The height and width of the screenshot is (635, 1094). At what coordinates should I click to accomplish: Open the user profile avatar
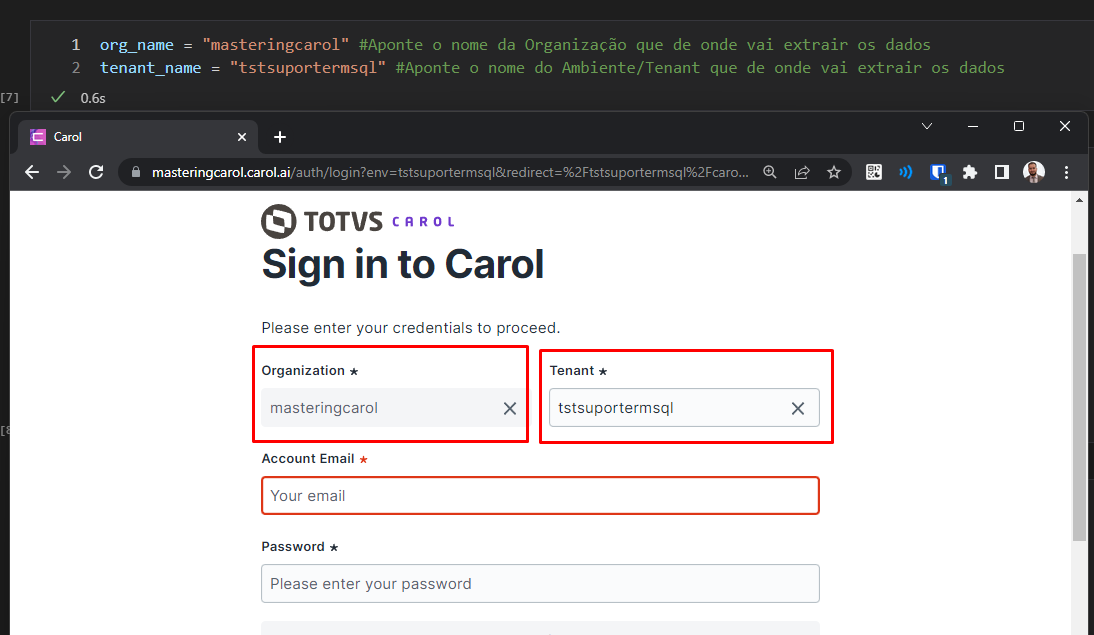point(1034,172)
